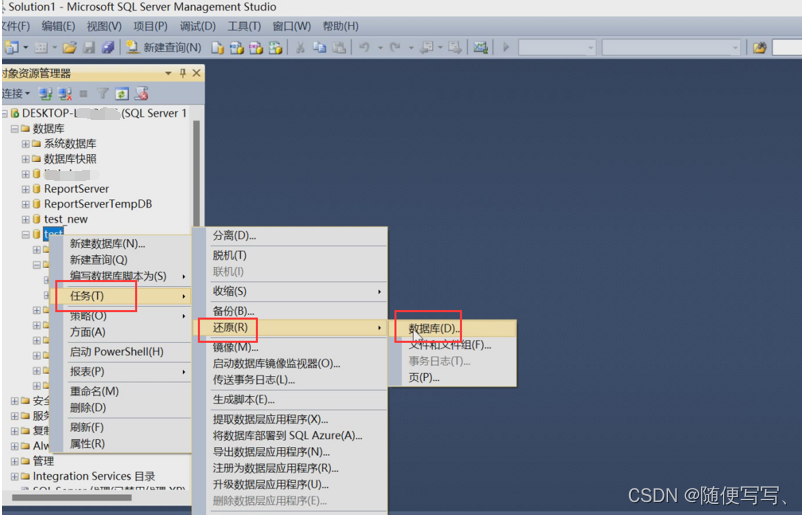Click the Object Explorer horizontal scrollbar
Viewport: 802px width, 515px height.
click(x=72, y=498)
